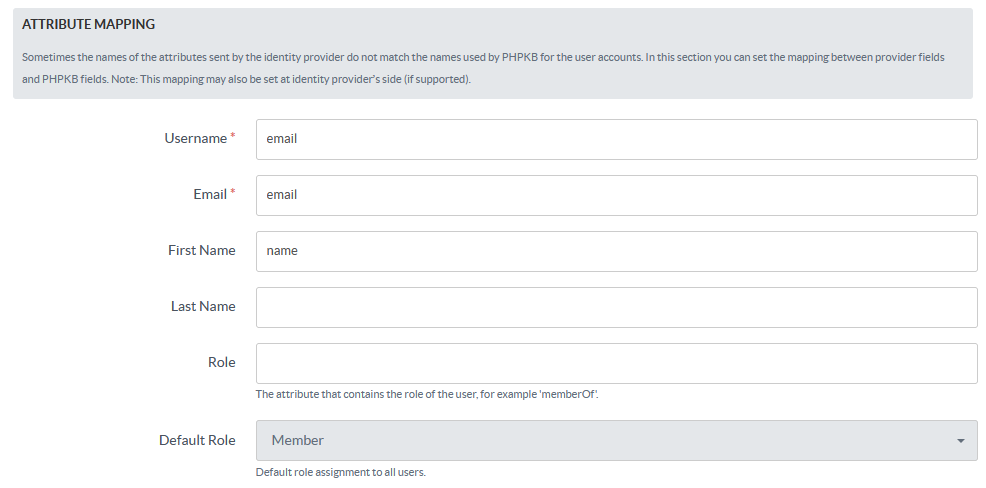The width and height of the screenshot is (986, 488).
Task: Open the Default Role dropdown showing Member
Action: (x=616, y=440)
